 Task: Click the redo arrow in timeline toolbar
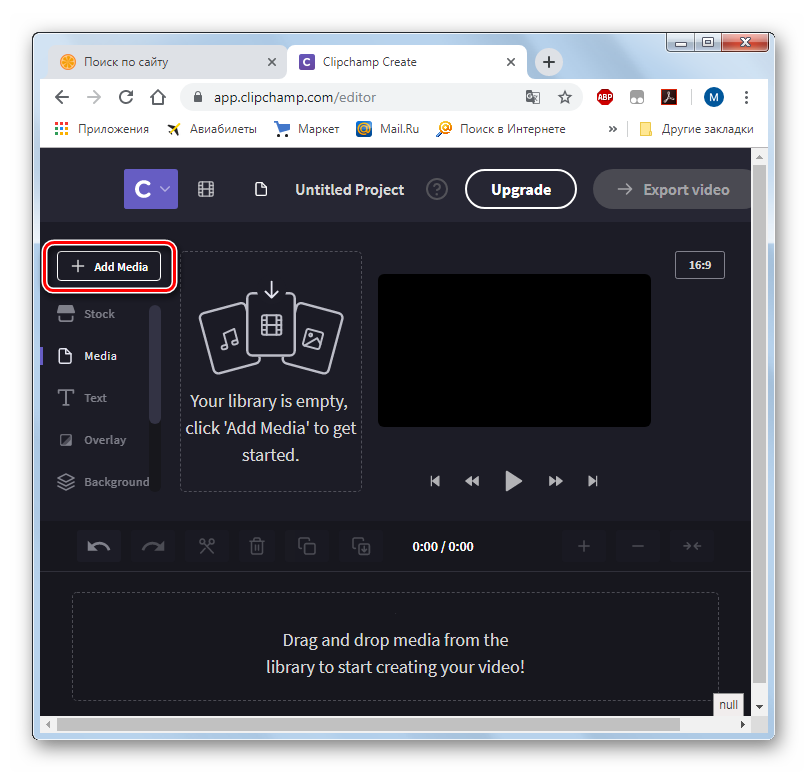153,546
